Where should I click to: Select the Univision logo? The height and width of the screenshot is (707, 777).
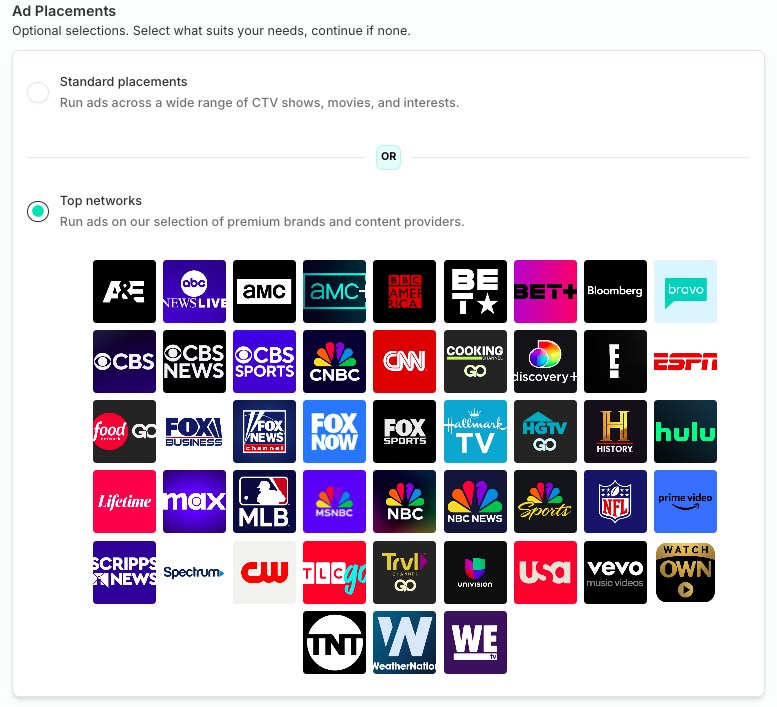coord(475,573)
